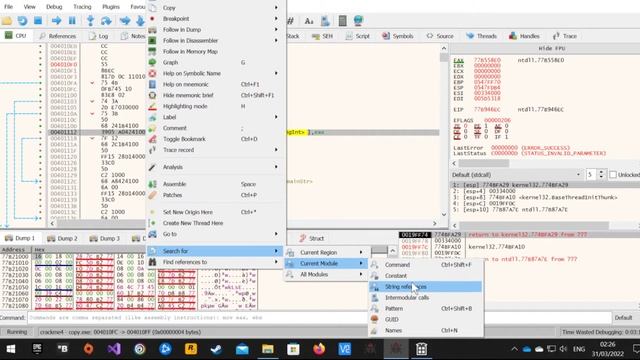The width and height of the screenshot is (640, 360).
Task: Expand the Current Region submenu
Action: (327, 252)
